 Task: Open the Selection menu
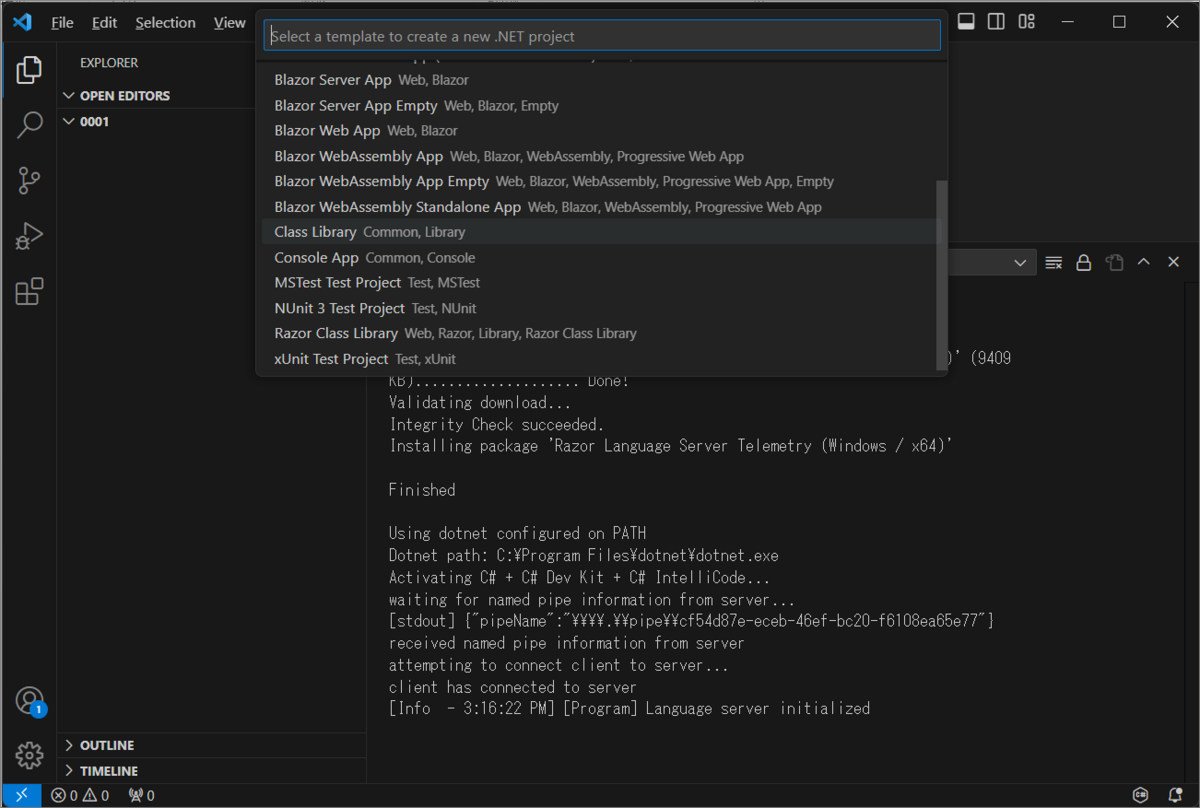click(x=166, y=22)
